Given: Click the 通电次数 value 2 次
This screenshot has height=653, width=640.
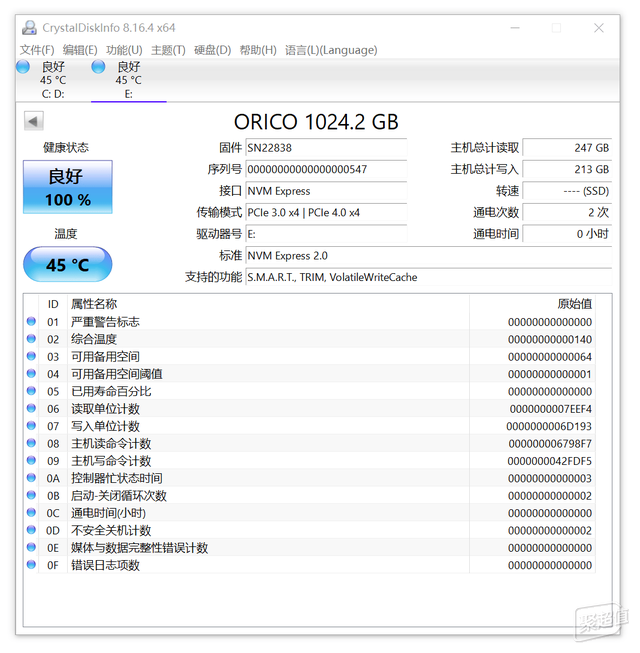Looking at the screenshot, I should click(568, 213).
